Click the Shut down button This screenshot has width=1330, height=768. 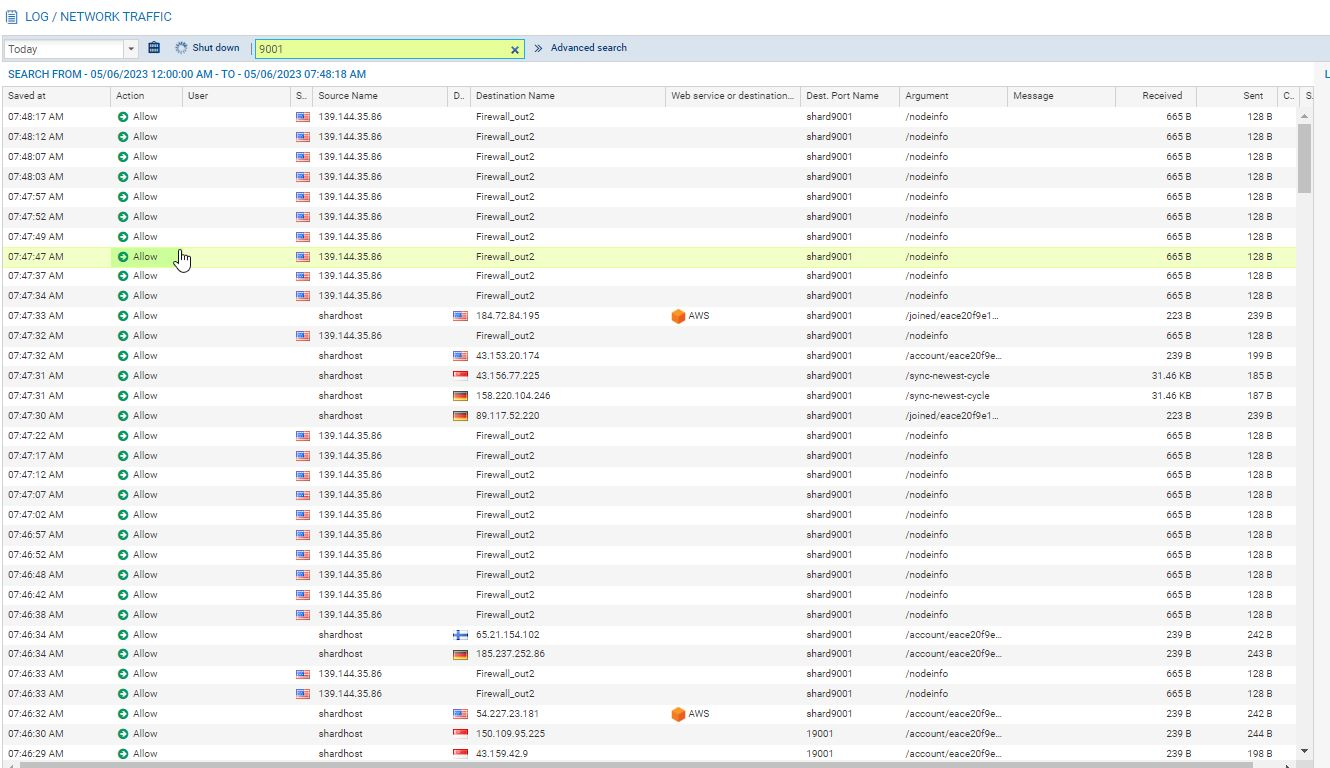[x=208, y=47]
